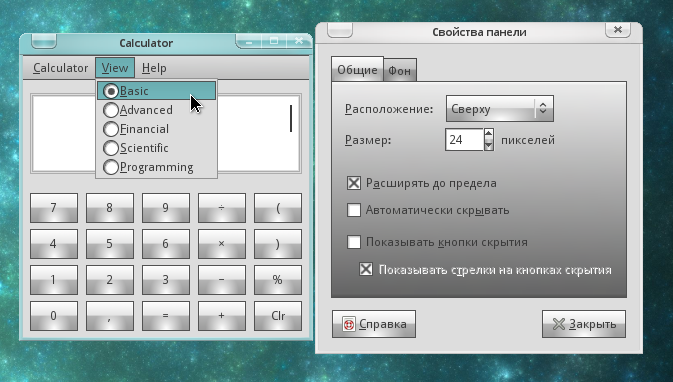This screenshot has height=382, width=673.
Task: Click the calculator display entry area
Action: click(x=166, y=133)
